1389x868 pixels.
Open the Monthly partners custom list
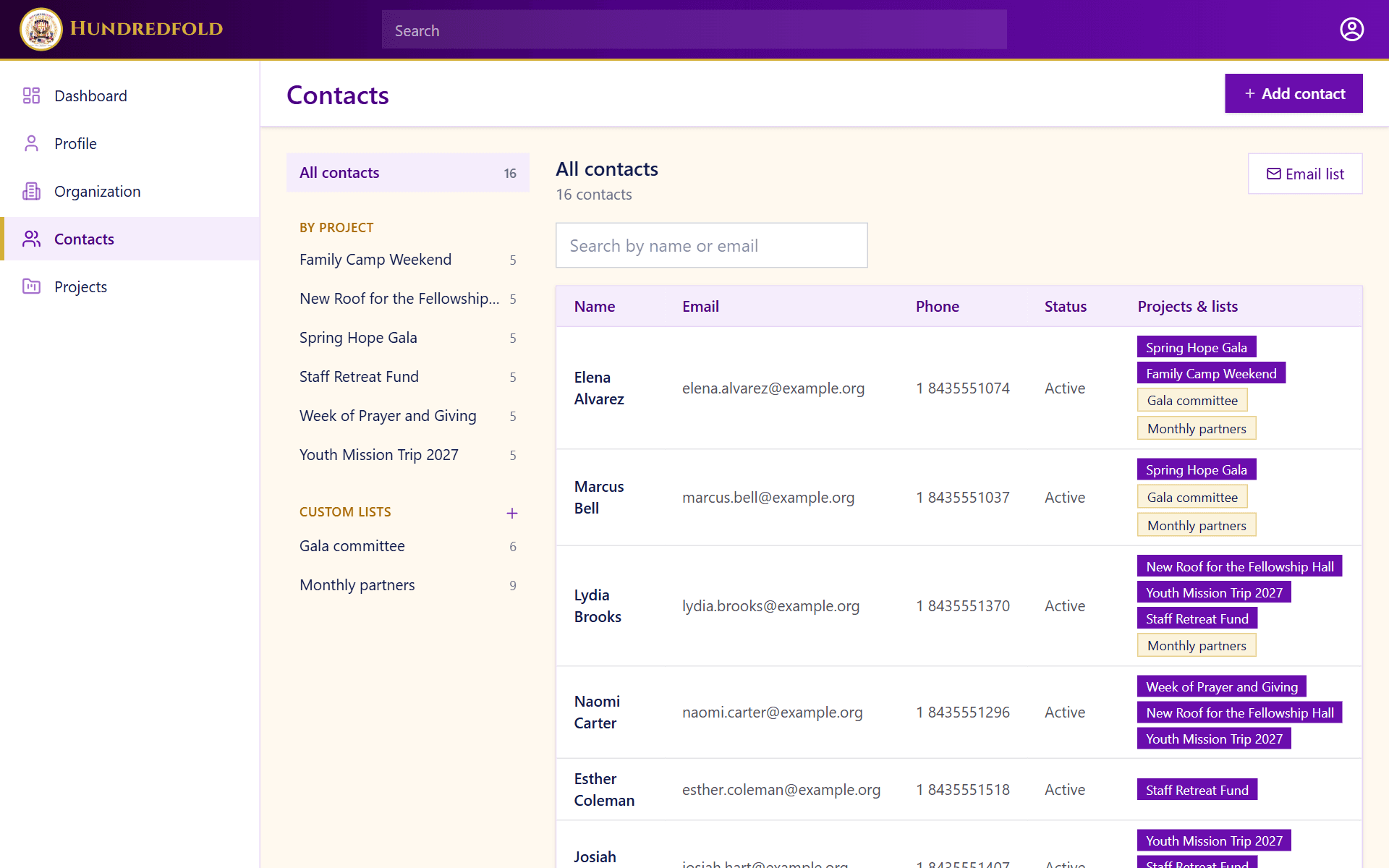[408, 585]
